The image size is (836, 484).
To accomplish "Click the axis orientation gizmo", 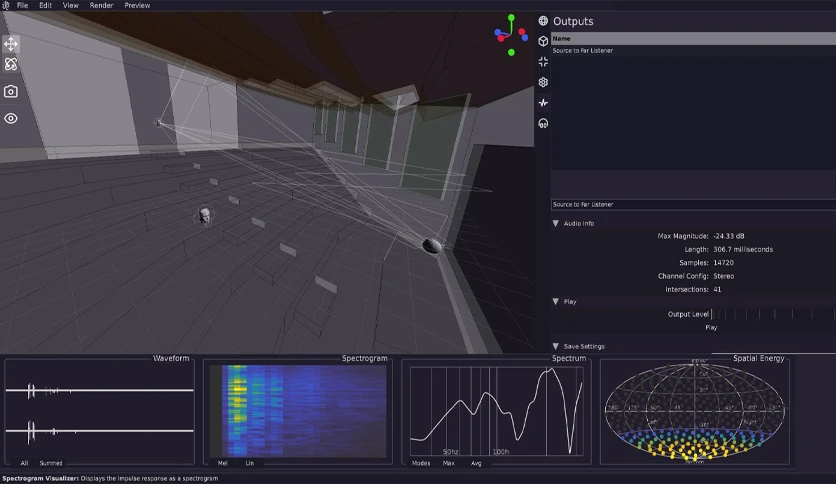I will click(511, 35).
